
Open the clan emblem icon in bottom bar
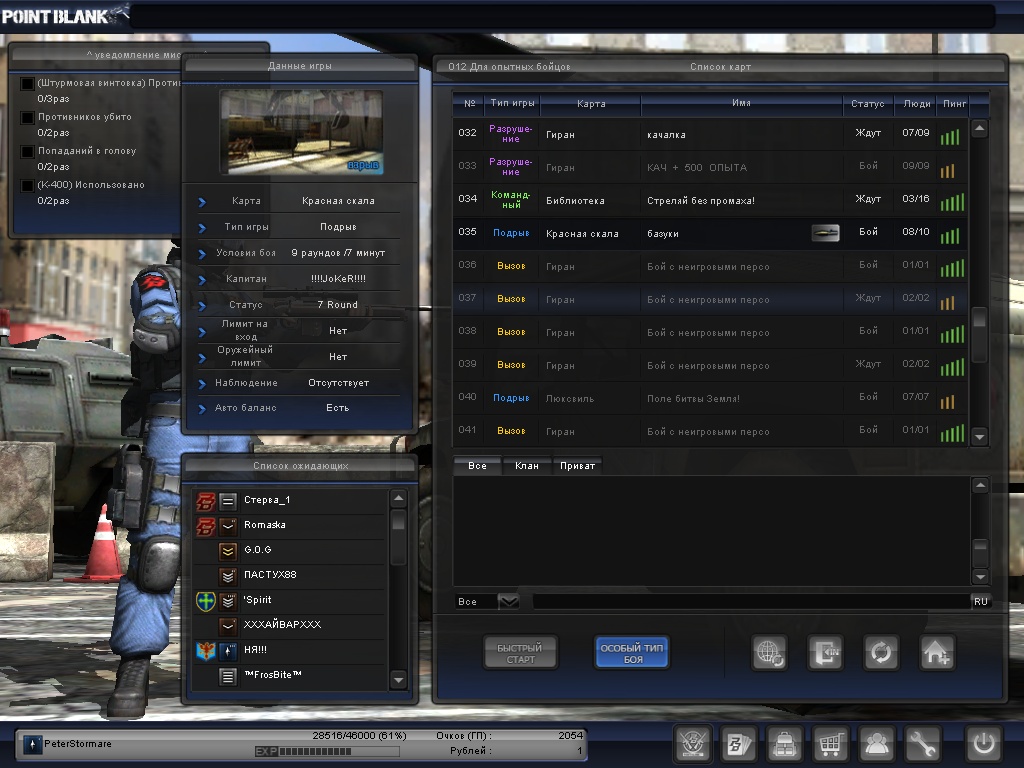tap(692, 744)
